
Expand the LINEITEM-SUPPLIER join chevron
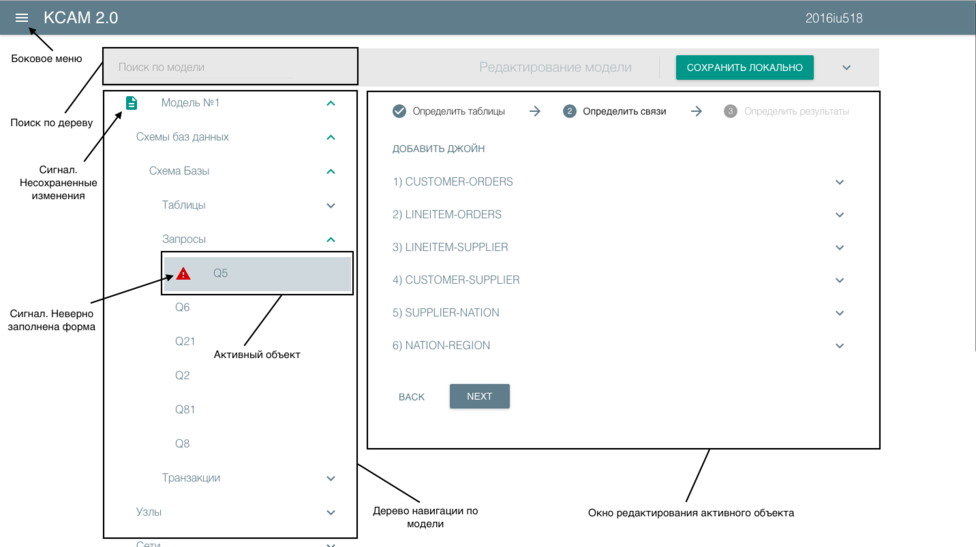[839, 248]
